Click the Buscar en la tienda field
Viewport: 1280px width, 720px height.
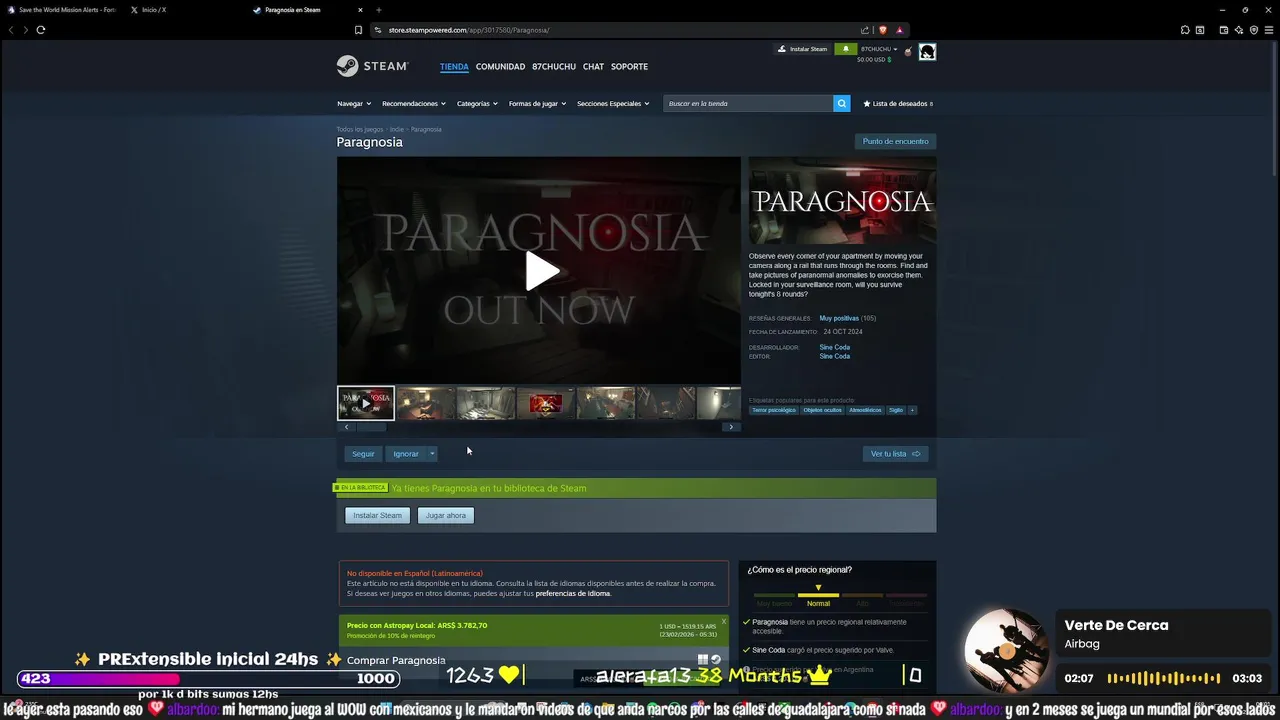point(748,103)
